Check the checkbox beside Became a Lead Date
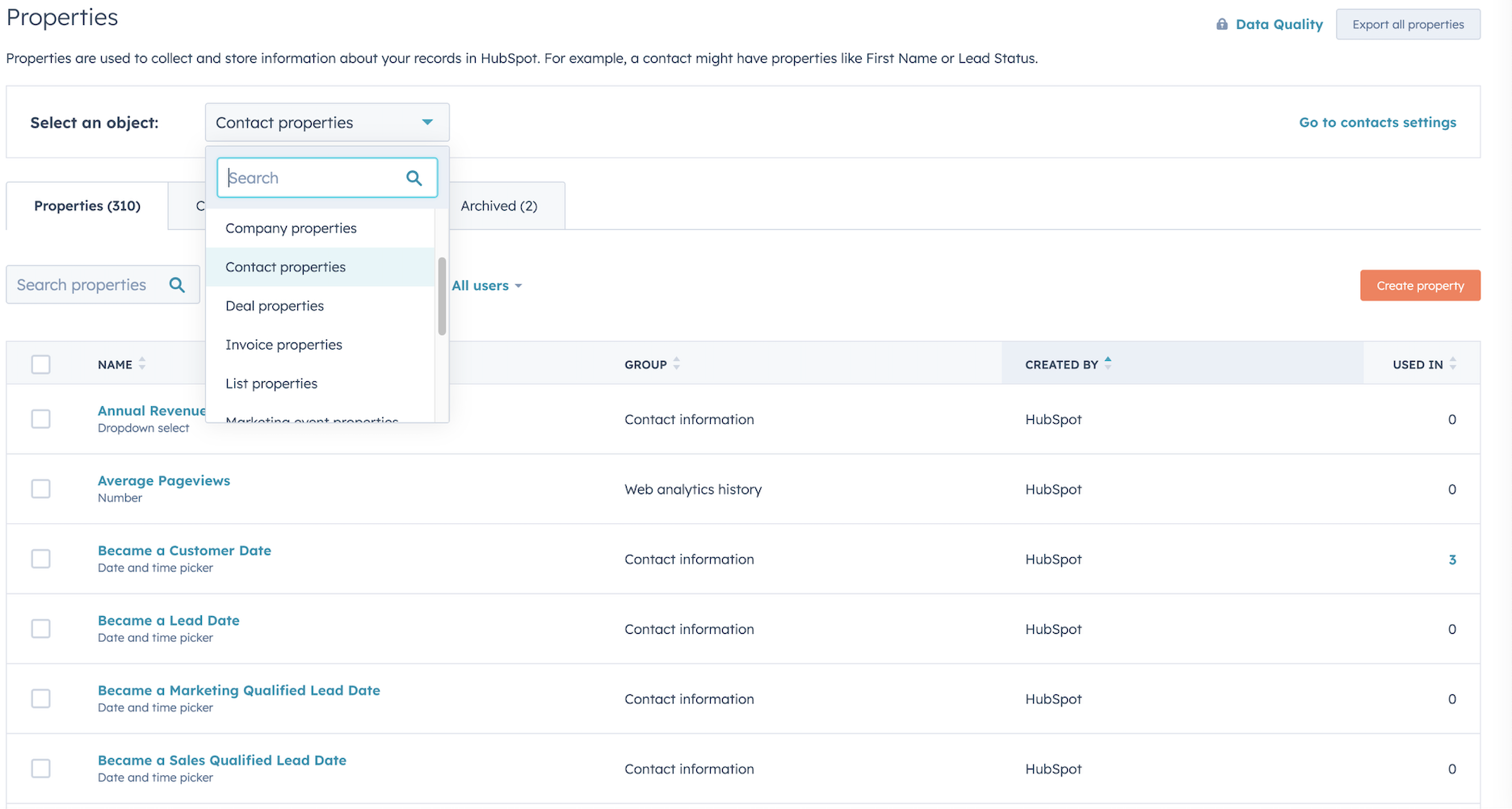 [x=40, y=628]
